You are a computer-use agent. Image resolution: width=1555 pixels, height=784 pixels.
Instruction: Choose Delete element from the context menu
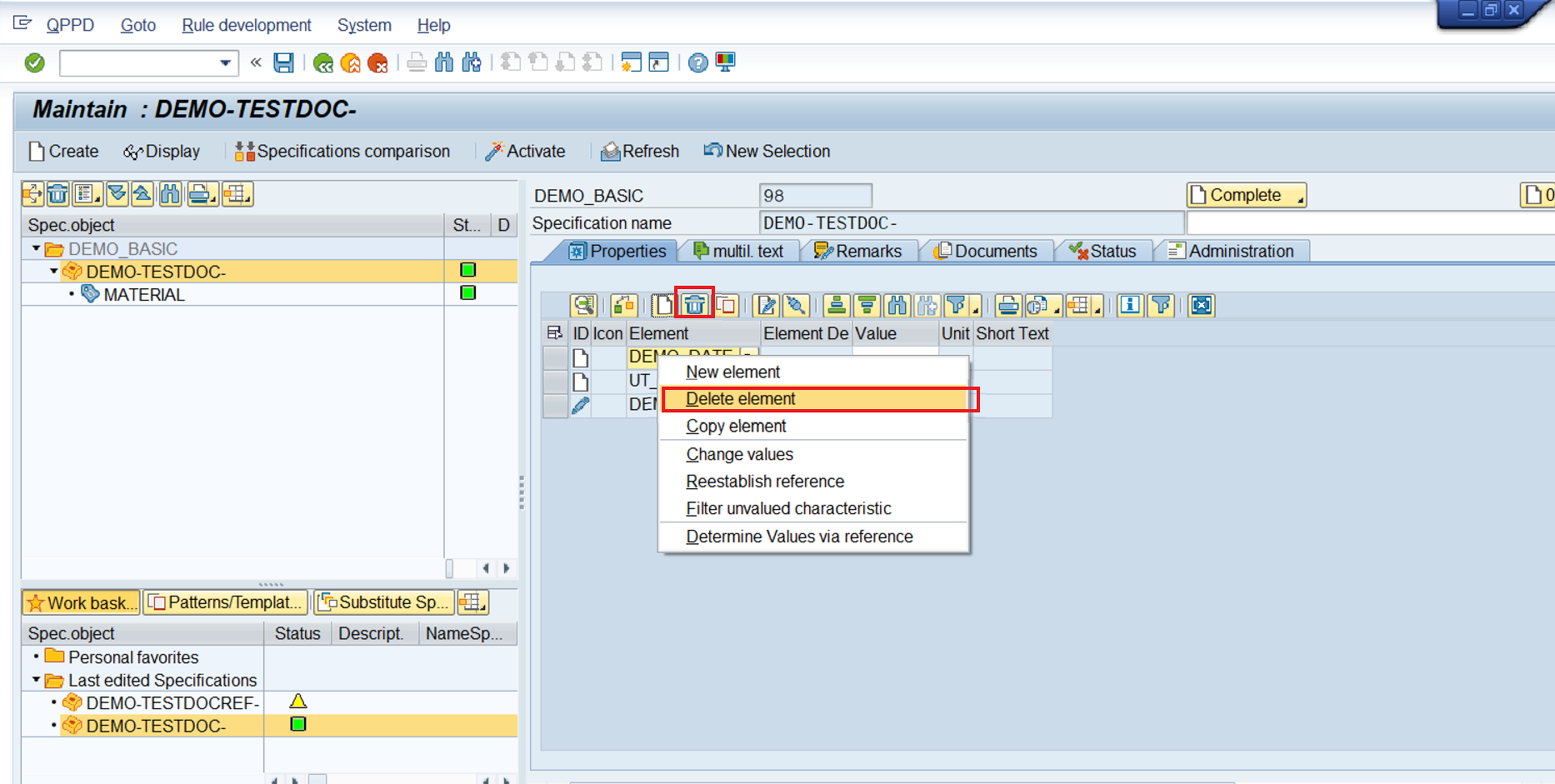[740, 399]
